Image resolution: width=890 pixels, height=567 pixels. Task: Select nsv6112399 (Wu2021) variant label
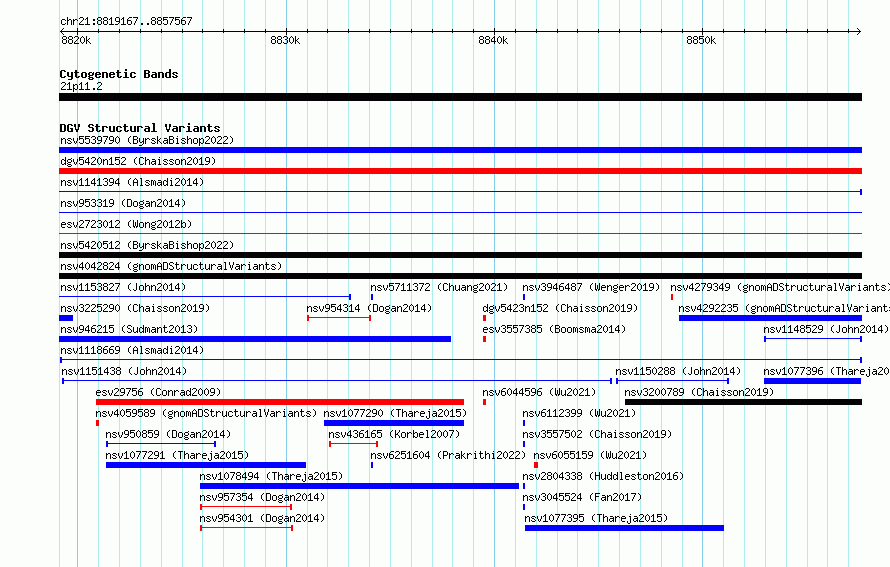click(579, 413)
